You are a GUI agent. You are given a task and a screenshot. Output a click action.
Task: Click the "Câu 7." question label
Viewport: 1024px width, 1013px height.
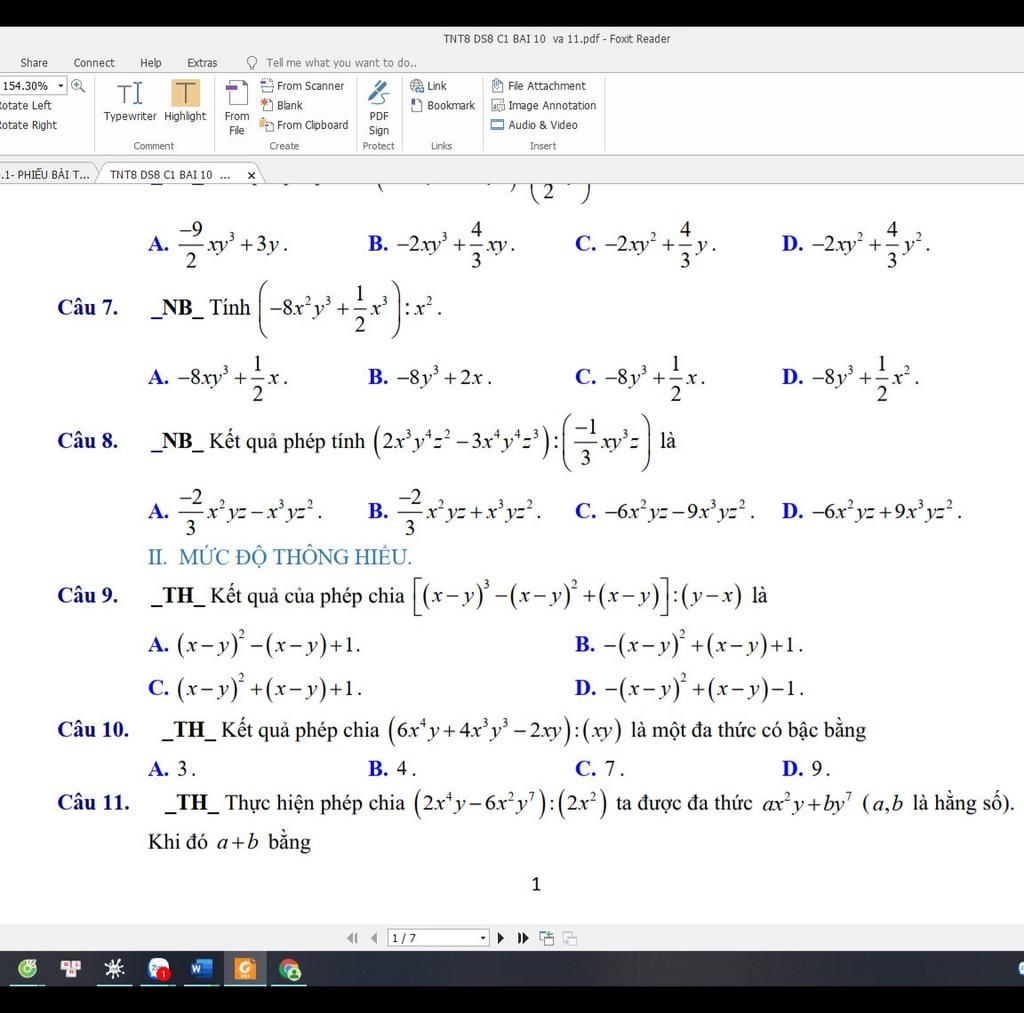[88, 307]
